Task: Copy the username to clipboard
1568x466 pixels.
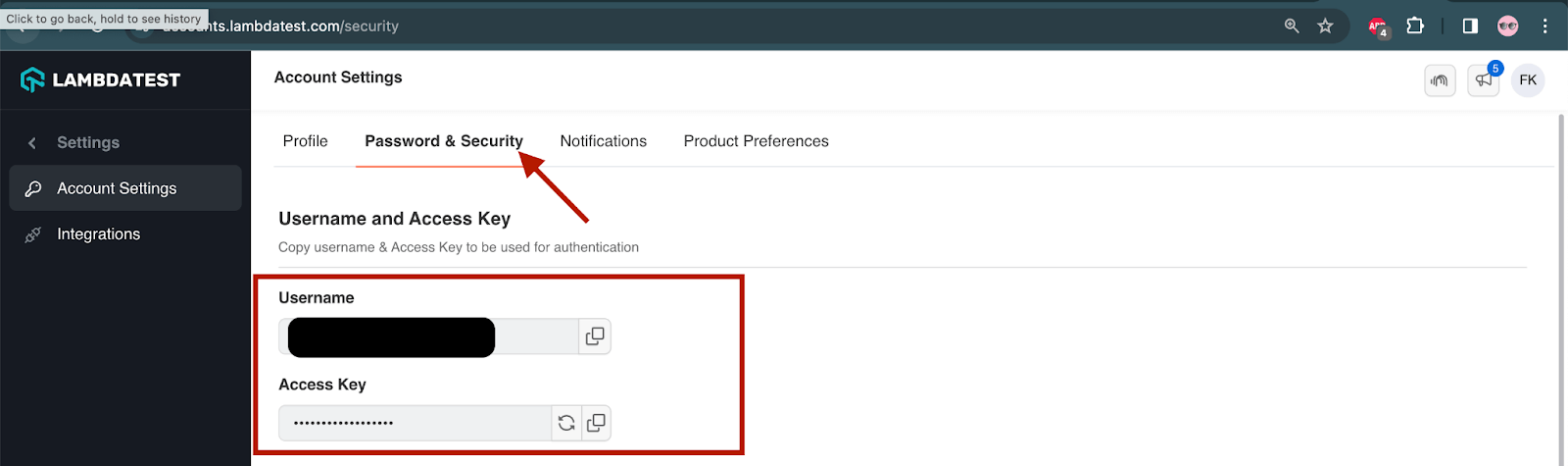Action: click(x=595, y=337)
